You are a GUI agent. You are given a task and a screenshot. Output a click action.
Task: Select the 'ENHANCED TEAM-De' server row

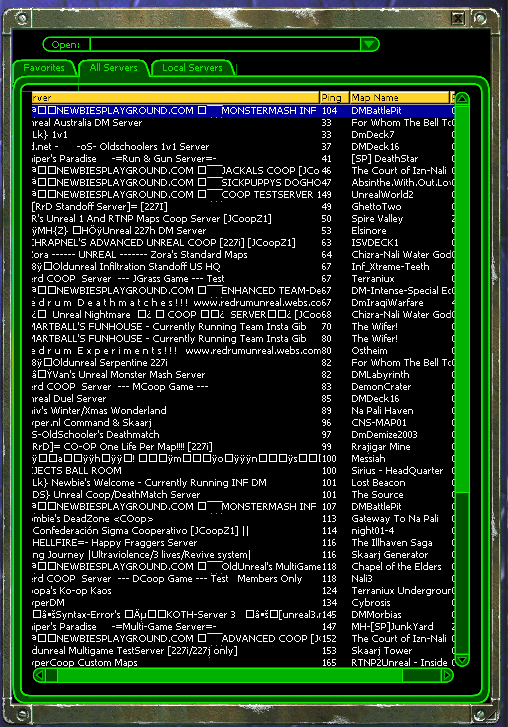pos(243,291)
